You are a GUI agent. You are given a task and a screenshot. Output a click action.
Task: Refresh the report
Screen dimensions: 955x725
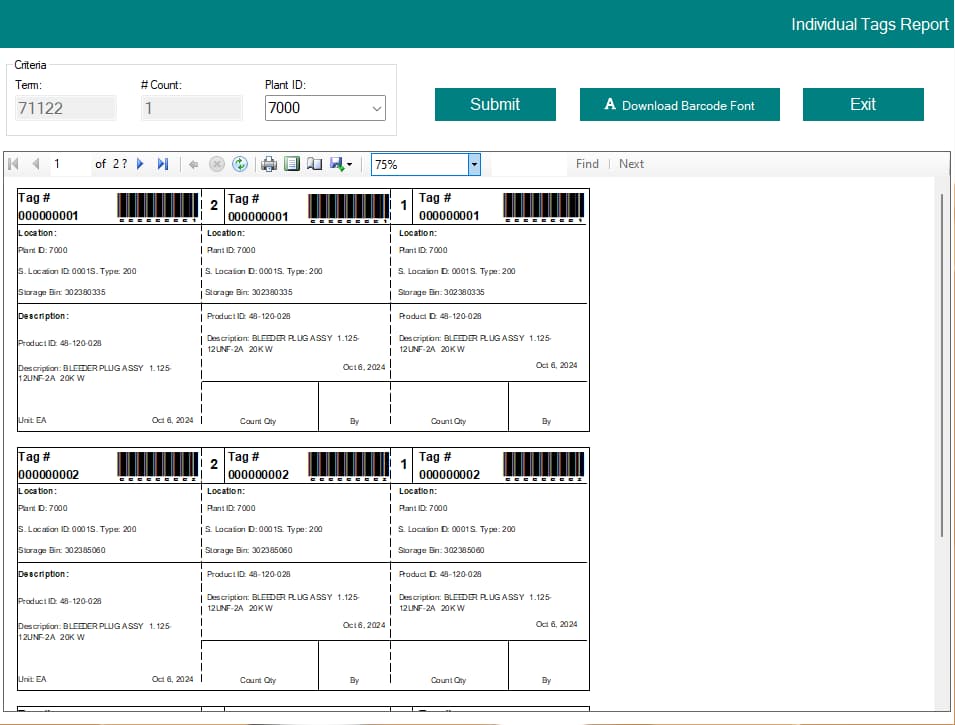click(x=240, y=164)
